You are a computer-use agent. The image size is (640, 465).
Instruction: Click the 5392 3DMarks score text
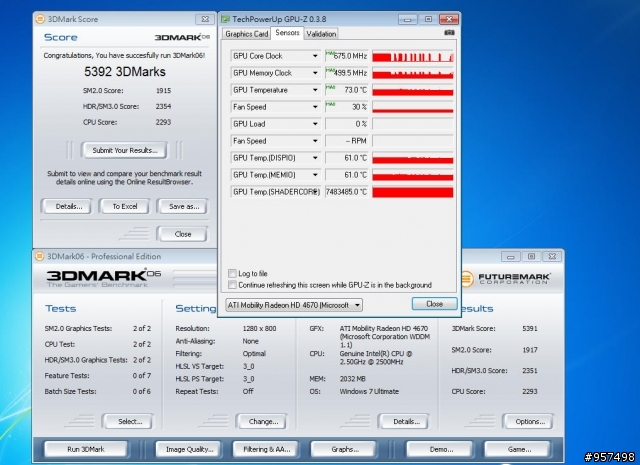125,72
